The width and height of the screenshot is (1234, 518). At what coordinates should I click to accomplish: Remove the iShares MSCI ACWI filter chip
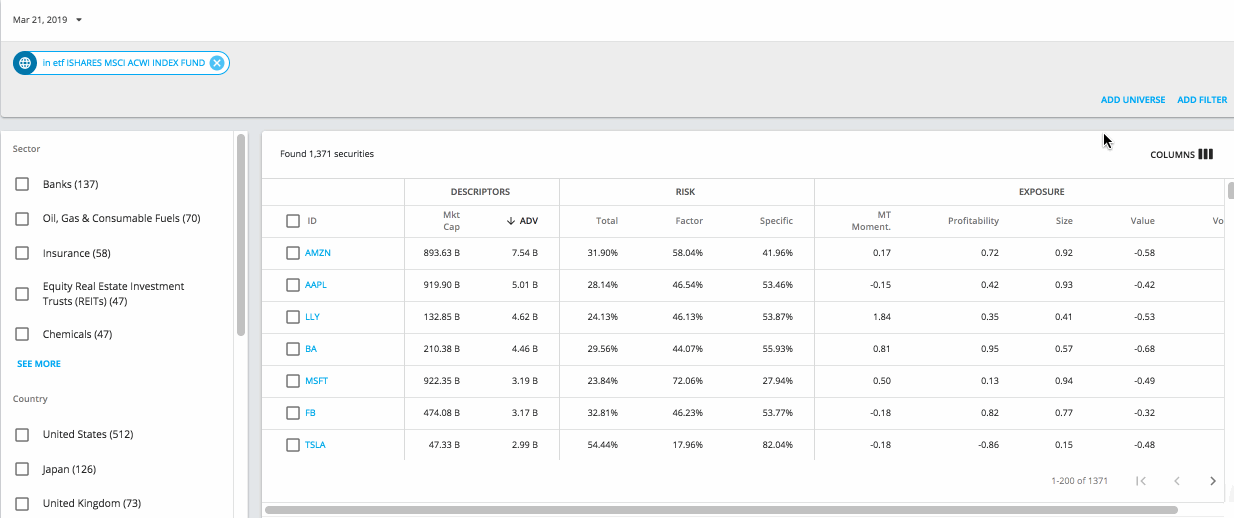(217, 63)
